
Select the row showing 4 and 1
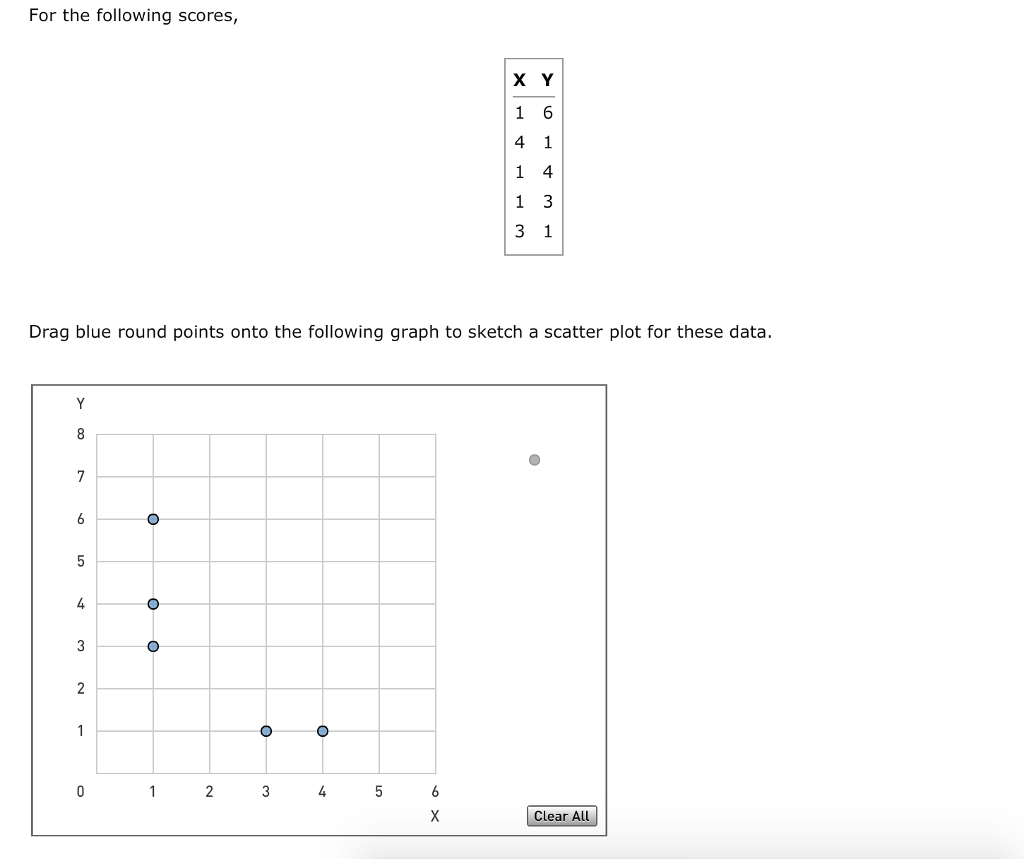pos(533,143)
